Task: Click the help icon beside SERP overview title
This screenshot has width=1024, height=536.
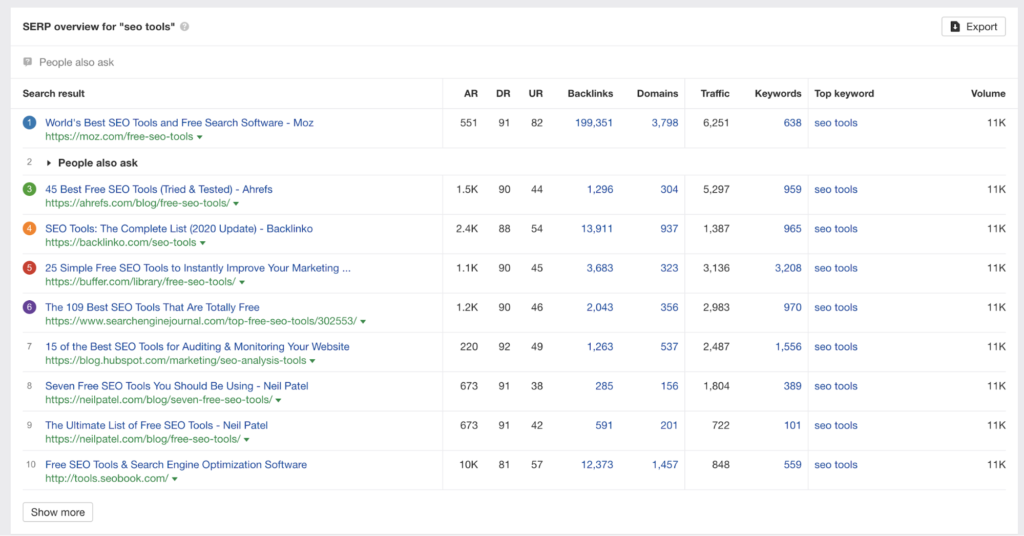Action: pyautogui.click(x=185, y=27)
